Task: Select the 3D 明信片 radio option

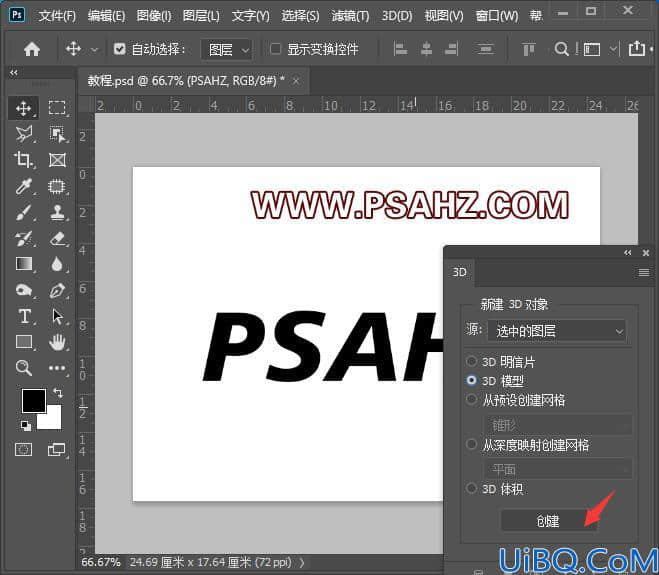Action: tap(472, 361)
